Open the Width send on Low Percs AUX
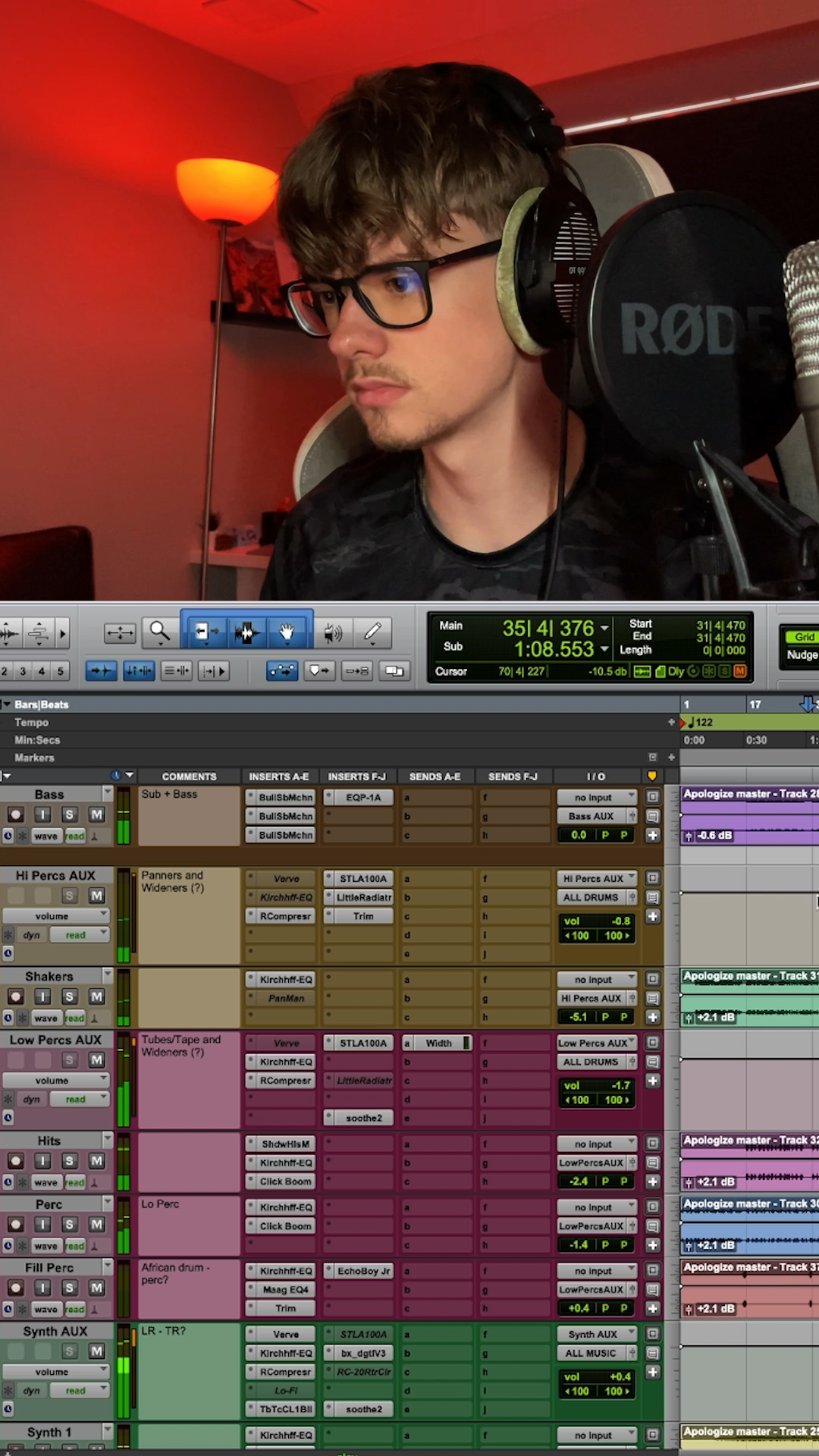Screen dimensions: 819x1456 tap(438, 1043)
